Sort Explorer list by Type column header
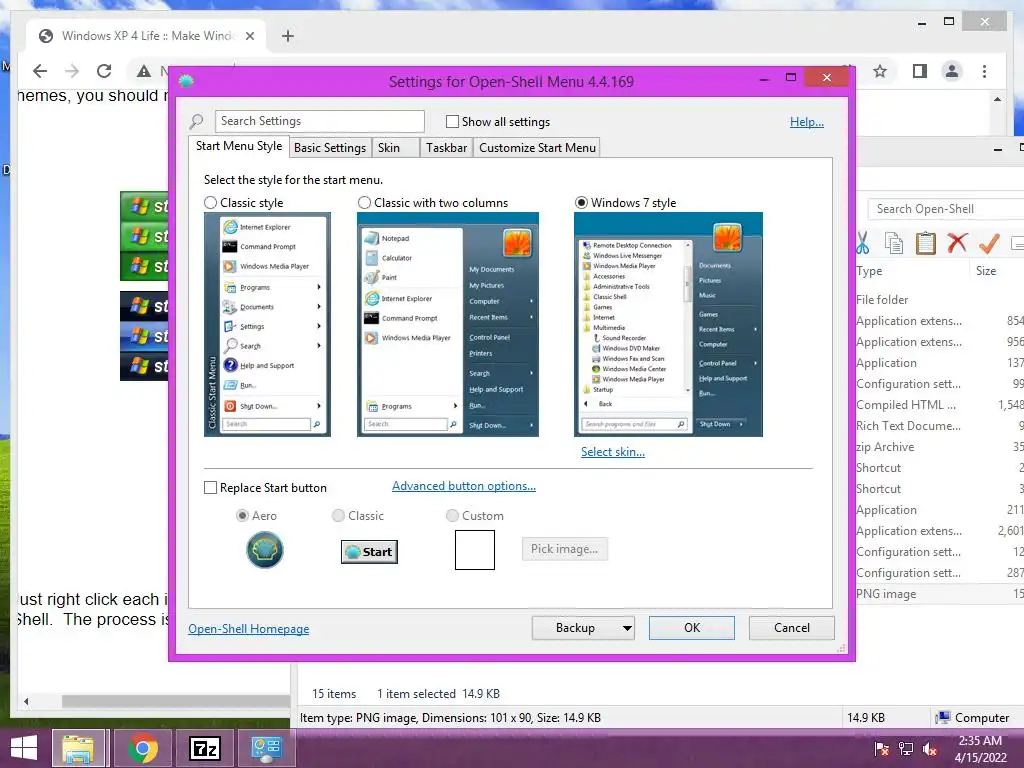 869,271
